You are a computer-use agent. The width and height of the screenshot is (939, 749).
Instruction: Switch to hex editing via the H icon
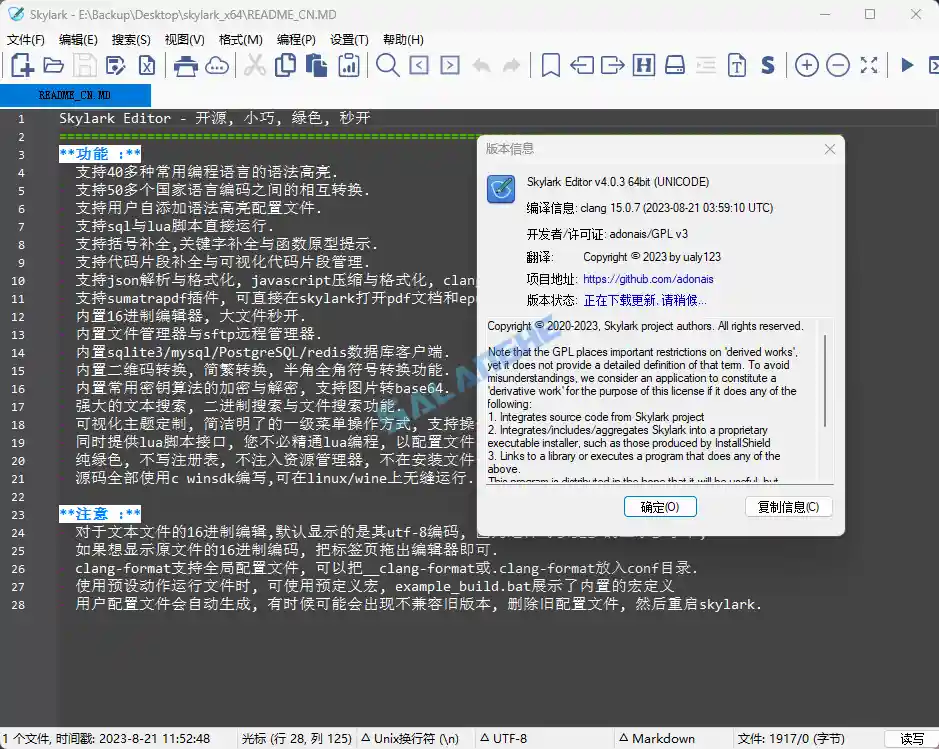[644, 64]
